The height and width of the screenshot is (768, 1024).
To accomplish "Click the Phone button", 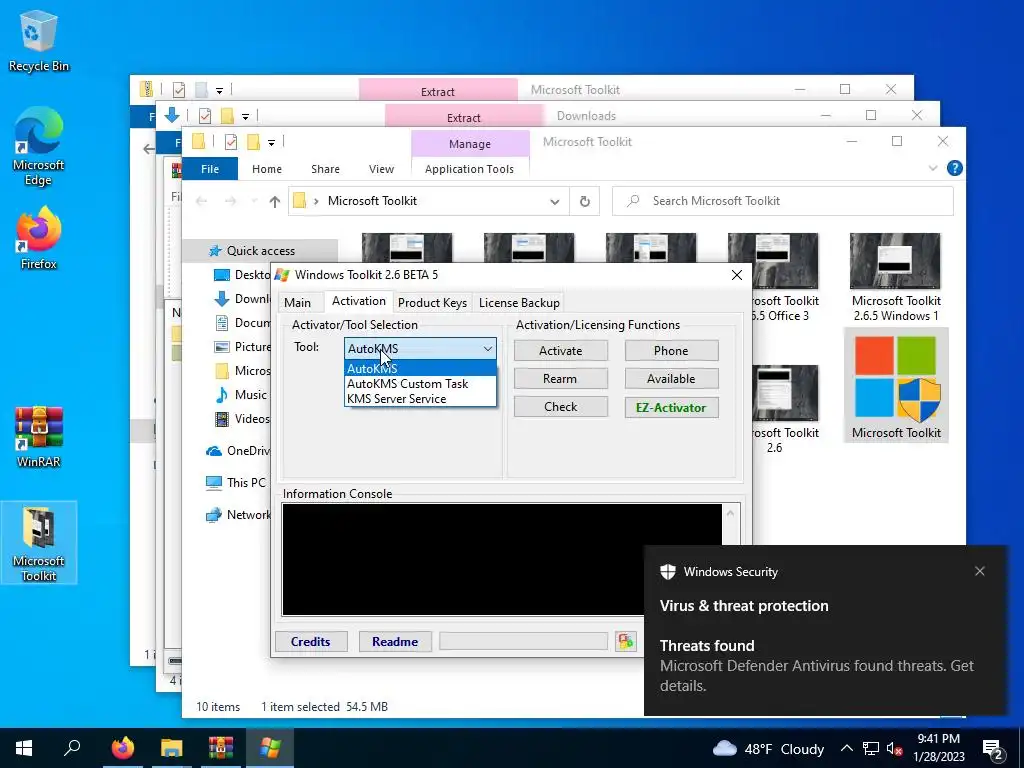I will click(x=671, y=351).
